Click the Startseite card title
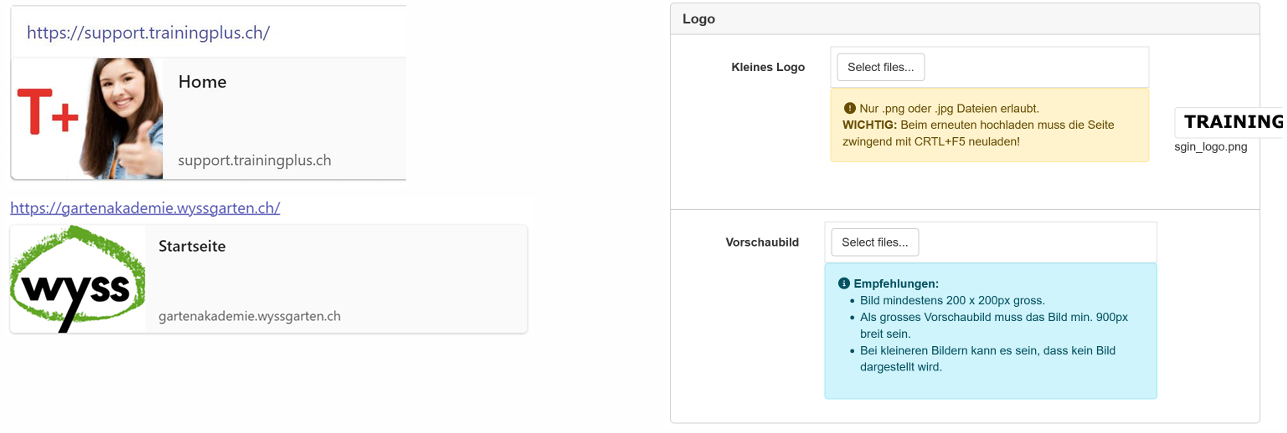This screenshot has height=433, width=1287. [x=192, y=246]
